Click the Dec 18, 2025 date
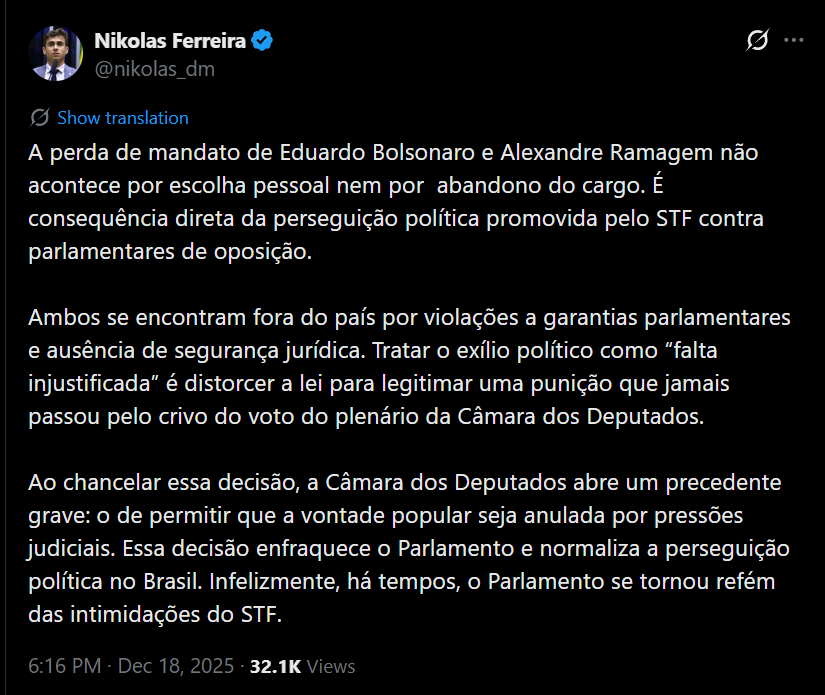The image size is (825, 695). 178,666
